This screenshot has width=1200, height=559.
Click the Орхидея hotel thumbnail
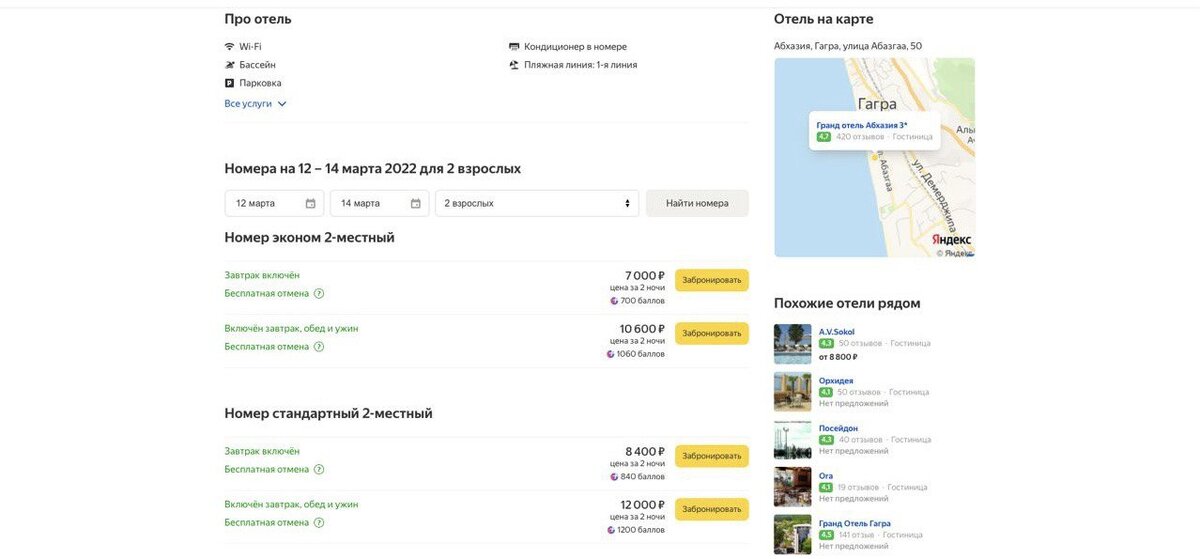point(793,392)
